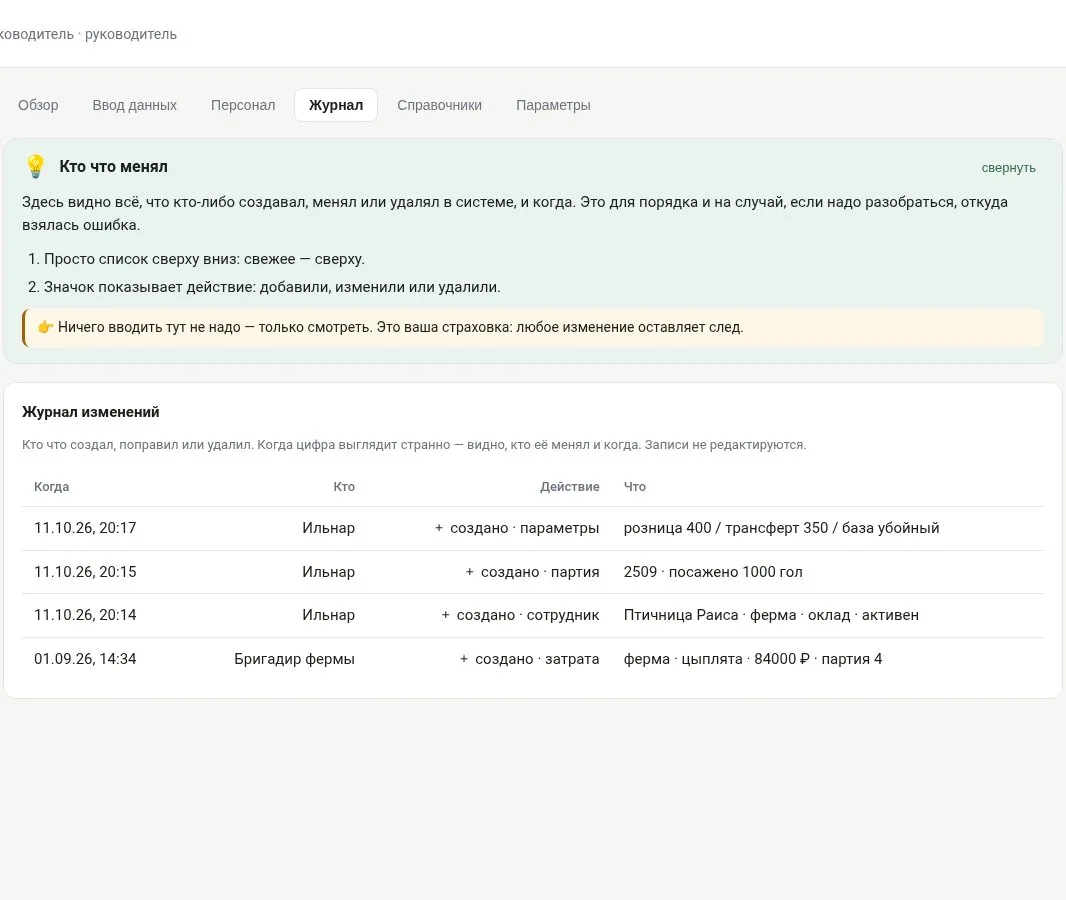Click the list item Просто список сверху вниз
Screen dimensions: 1066x900
[x=204, y=259]
